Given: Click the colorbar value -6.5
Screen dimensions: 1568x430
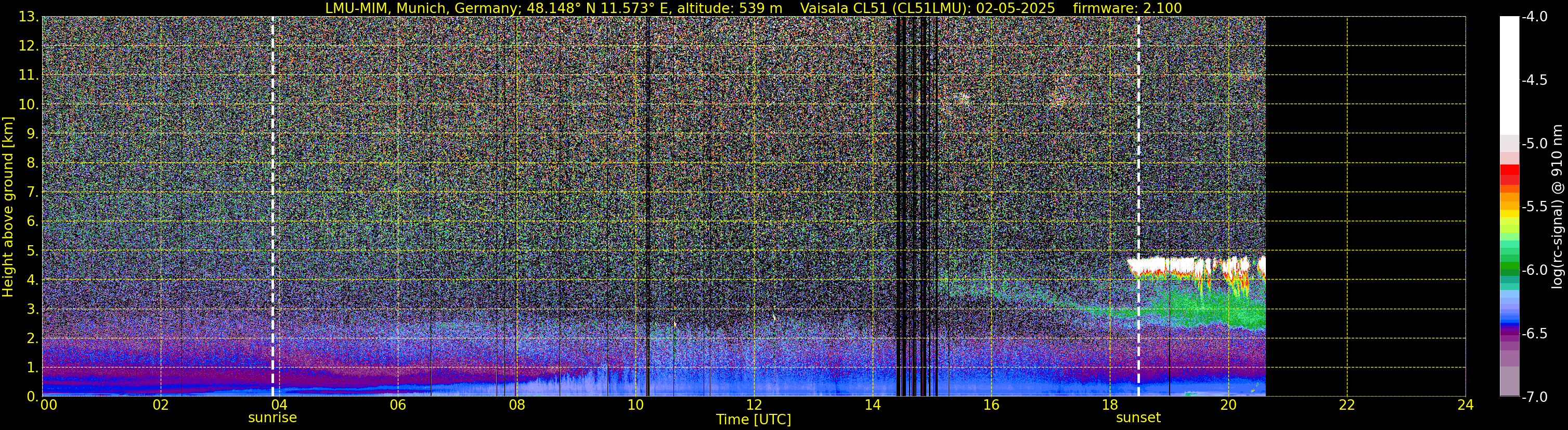Looking at the screenshot, I should pos(1535,333).
